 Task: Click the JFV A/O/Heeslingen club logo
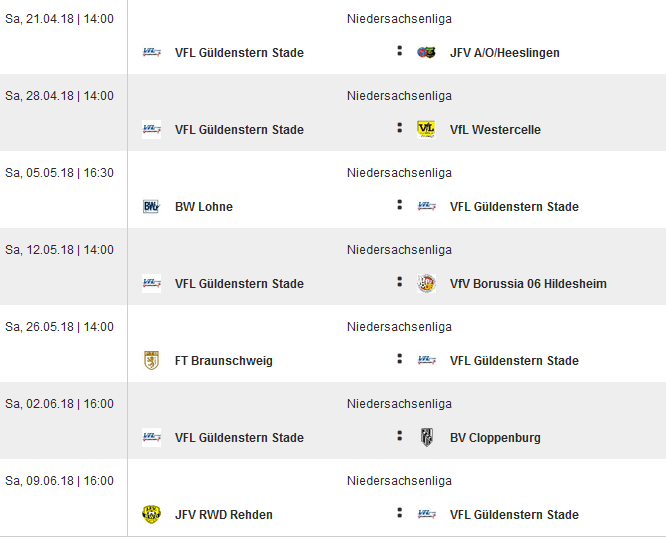click(426, 52)
